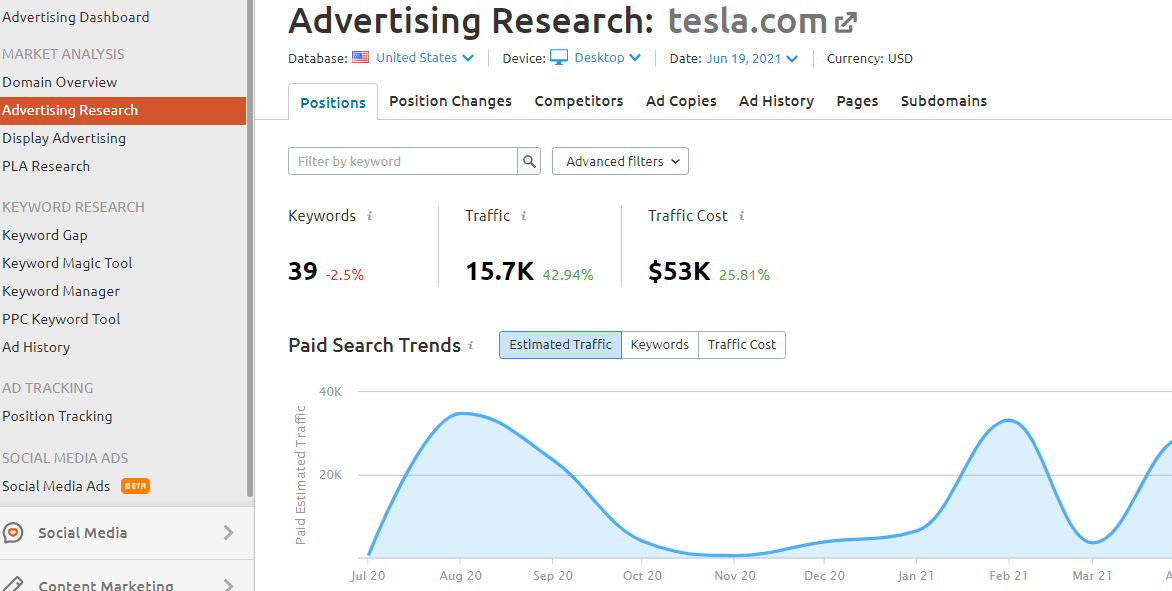Open tesla.com external link icon
Viewport: 1172px width, 591px height.
(x=846, y=22)
